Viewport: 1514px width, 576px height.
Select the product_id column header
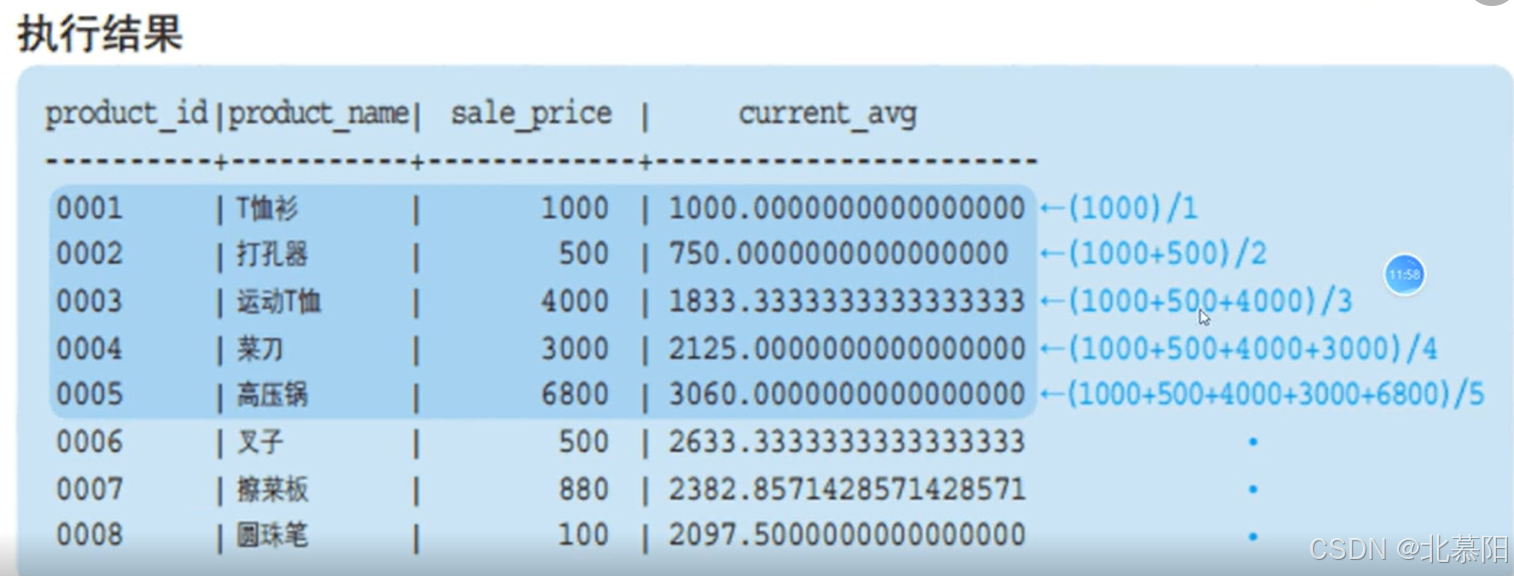pyautogui.click(x=126, y=114)
